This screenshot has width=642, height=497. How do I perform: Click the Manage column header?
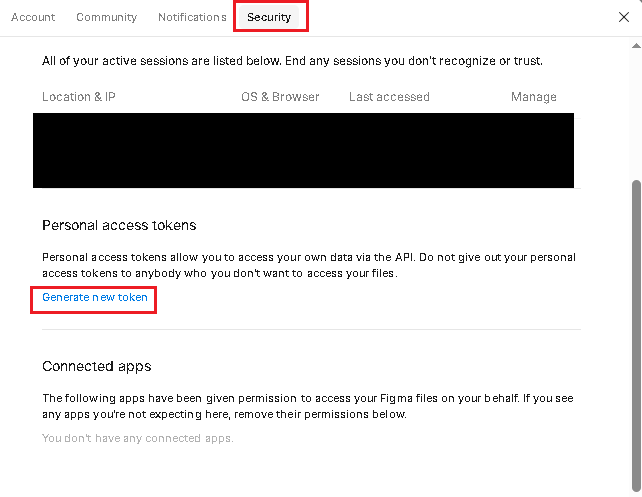(533, 97)
